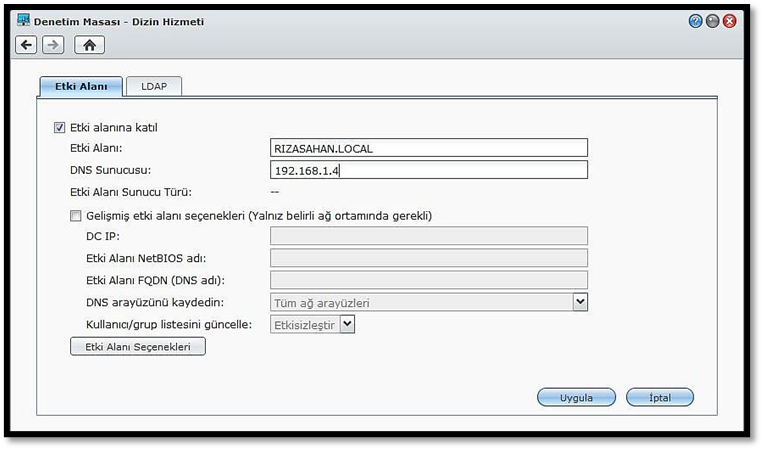Click the forward arrow navigation button
Image resolution: width=763 pixels, height=450 pixels.
53,44
